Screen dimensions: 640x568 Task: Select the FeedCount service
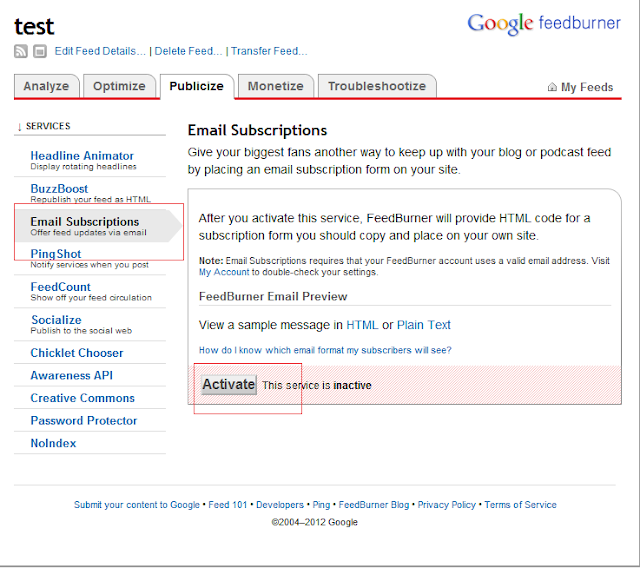[x=61, y=287]
